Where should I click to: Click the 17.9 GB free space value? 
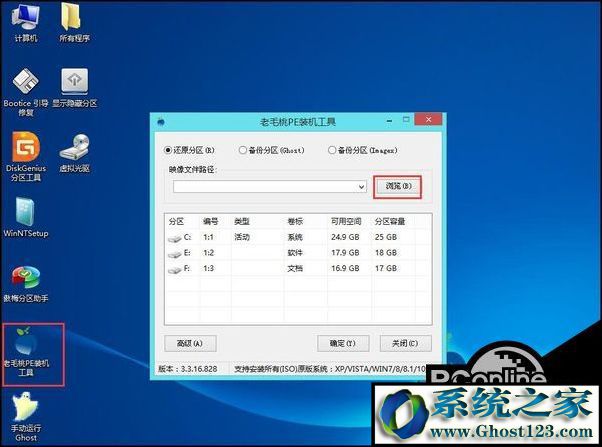(x=345, y=253)
